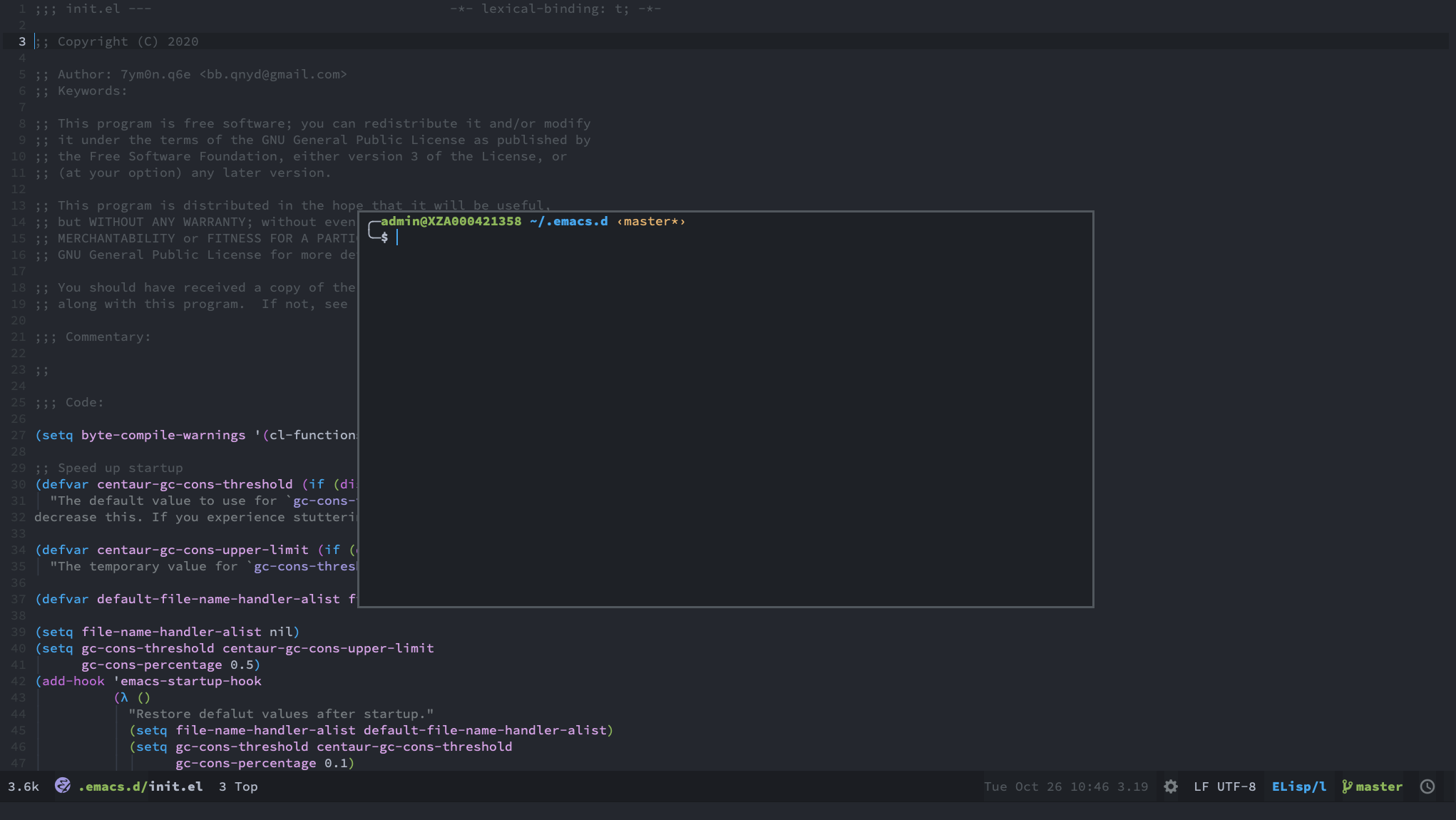Viewport: 1456px width, 820px height.
Task: Click the Author comment line with email
Action: [191, 74]
